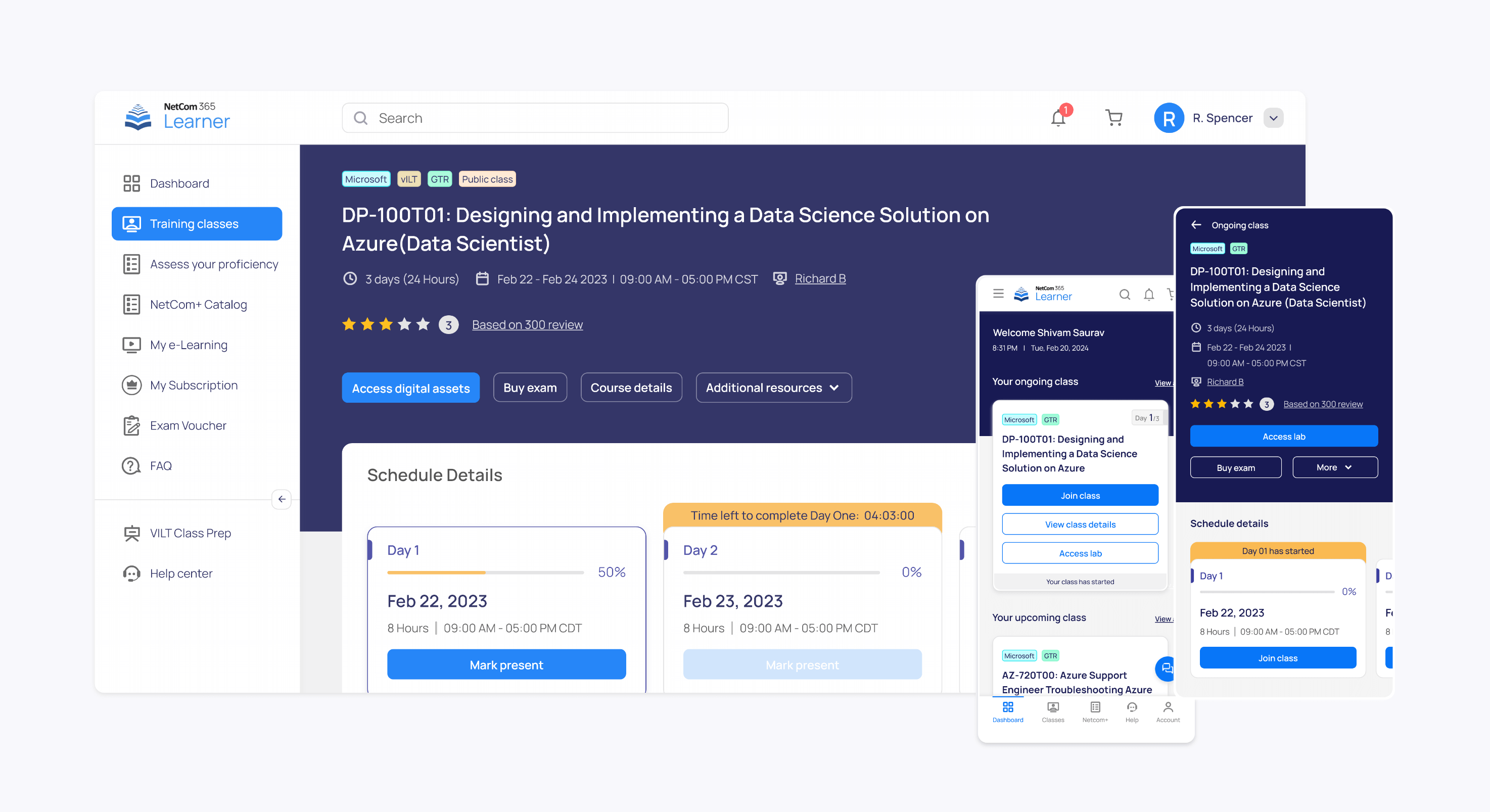Click View all link beside Your upcoming class
This screenshot has height=812, width=1490.
click(1164, 619)
